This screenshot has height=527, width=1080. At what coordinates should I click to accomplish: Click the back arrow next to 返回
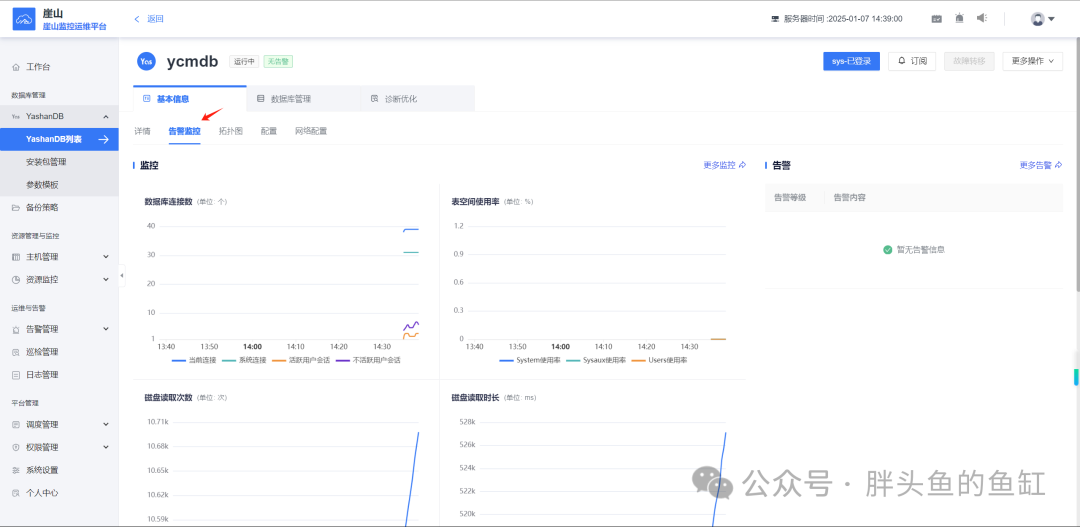click(137, 19)
